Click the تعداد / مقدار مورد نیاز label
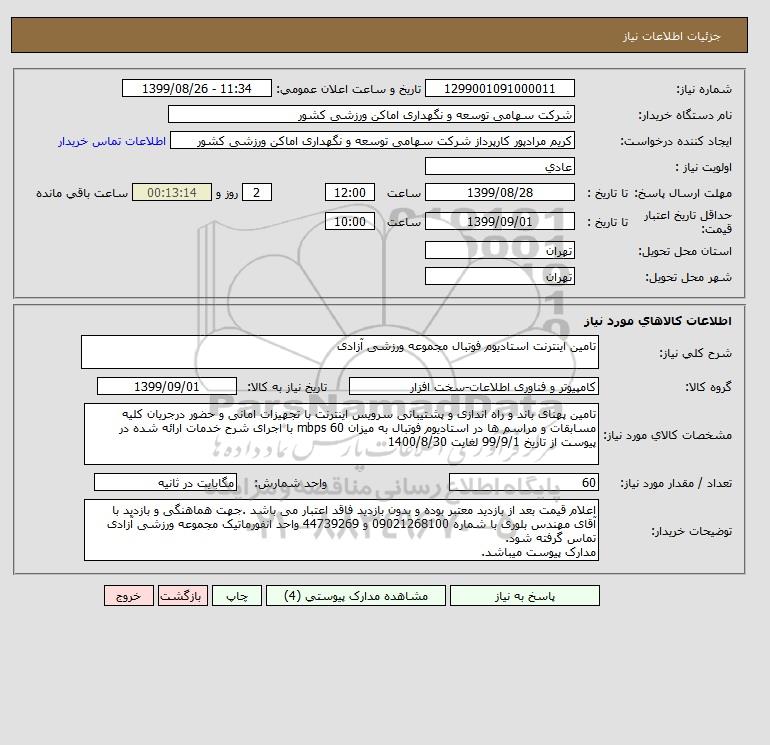The image size is (770, 745). (676, 483)
